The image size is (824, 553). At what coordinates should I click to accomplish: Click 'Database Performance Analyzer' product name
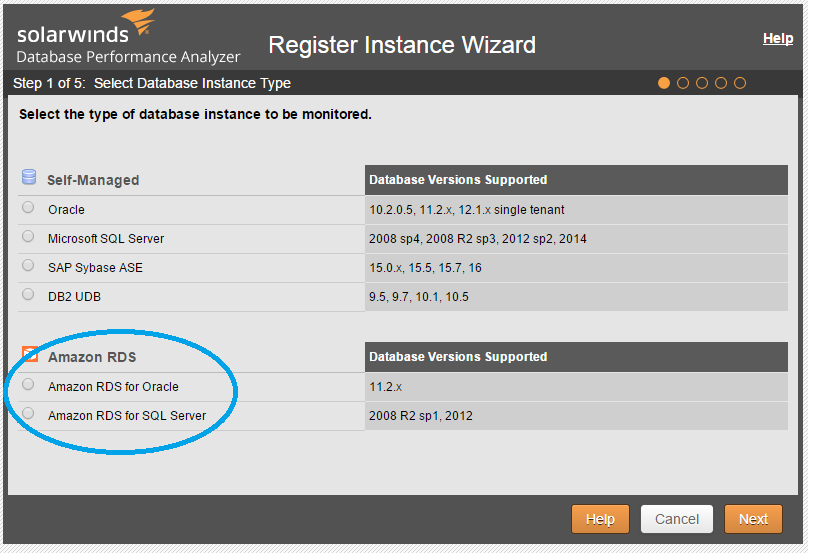(128, 57)
